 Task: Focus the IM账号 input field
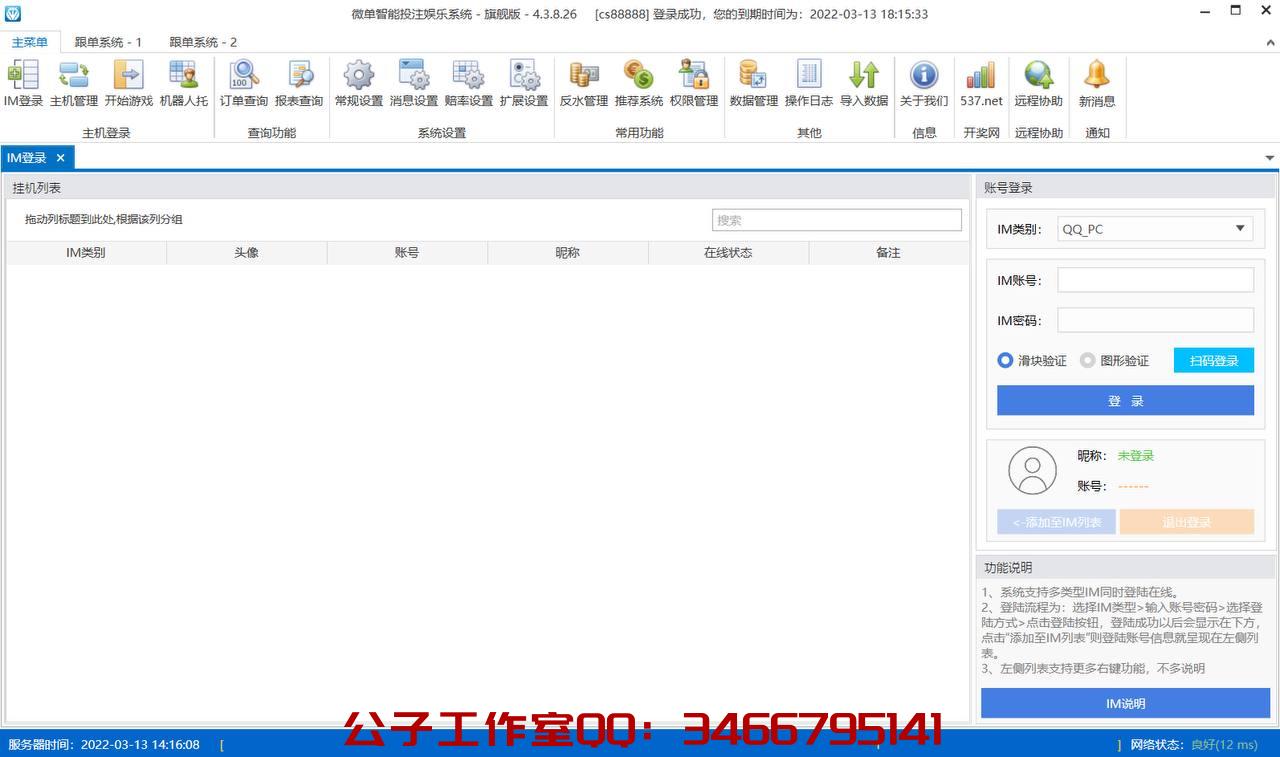pyautogui.click(x=1155, y=280)
